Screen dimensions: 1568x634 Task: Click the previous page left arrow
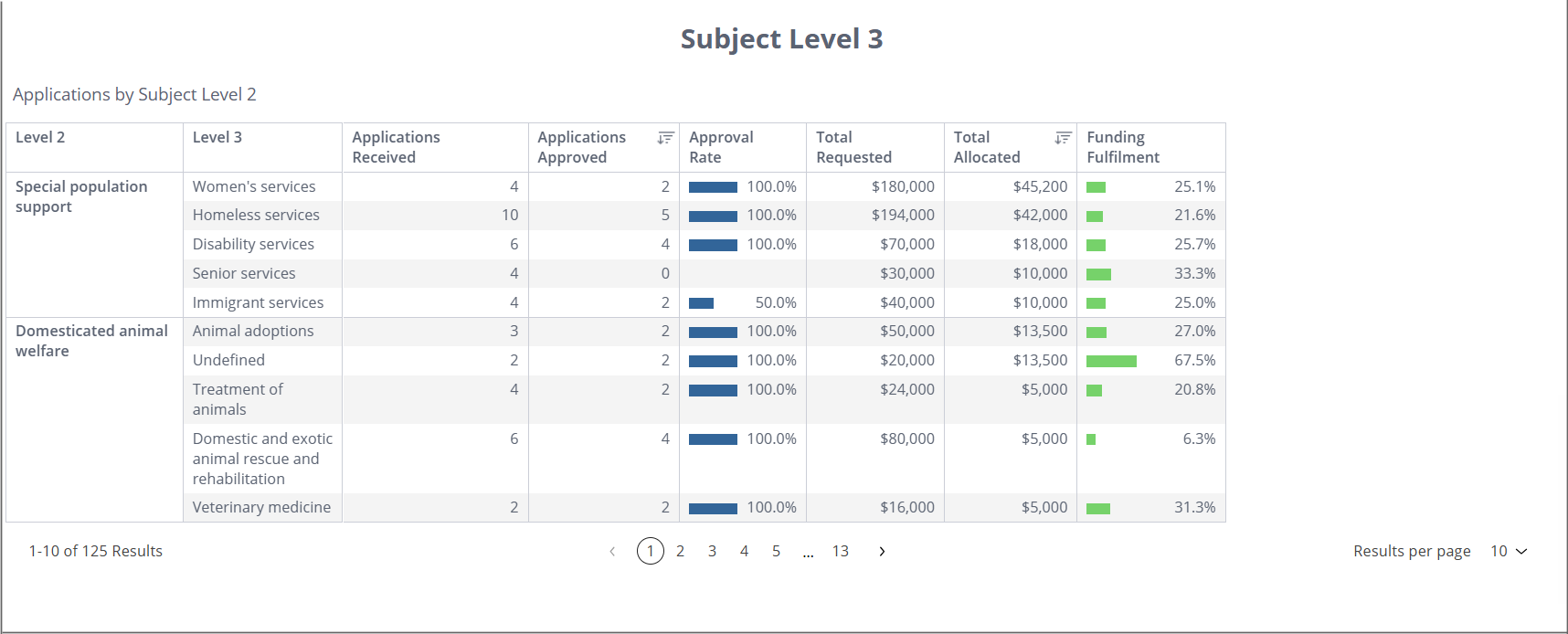(612, 552)
